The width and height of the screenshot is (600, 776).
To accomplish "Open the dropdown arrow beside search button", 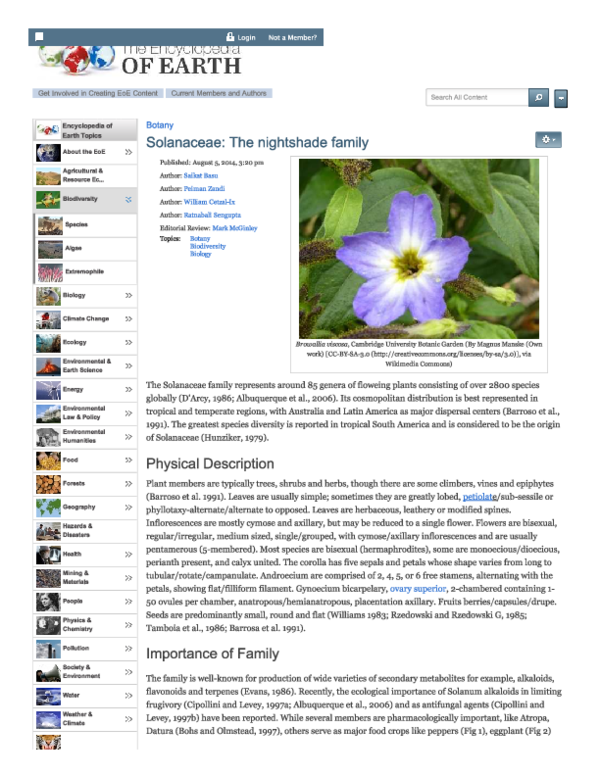I will click(x=560, y=98).
